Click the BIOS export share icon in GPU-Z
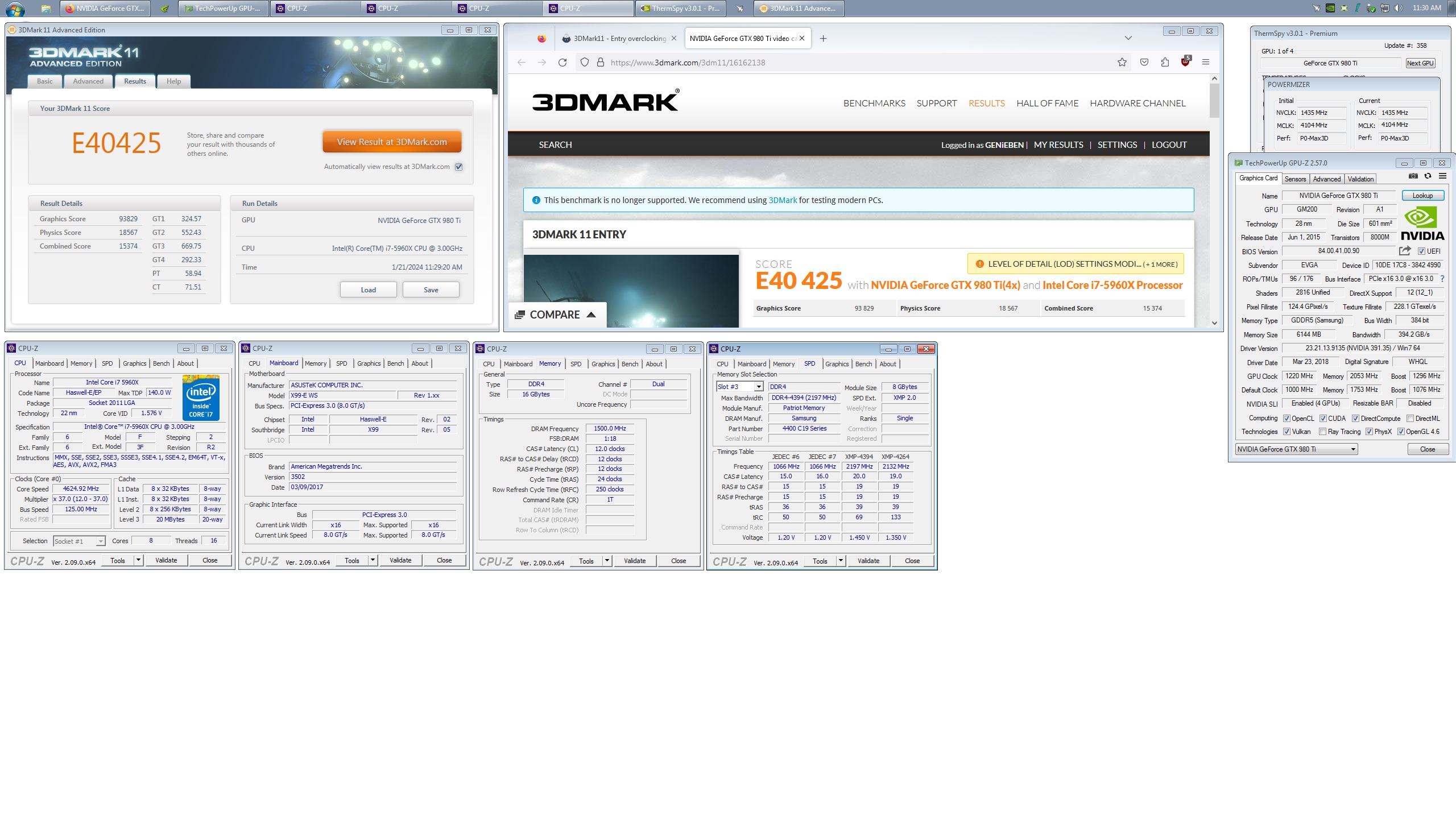The width and height of the screenshot is (1456, 819). coord(1405,251)
